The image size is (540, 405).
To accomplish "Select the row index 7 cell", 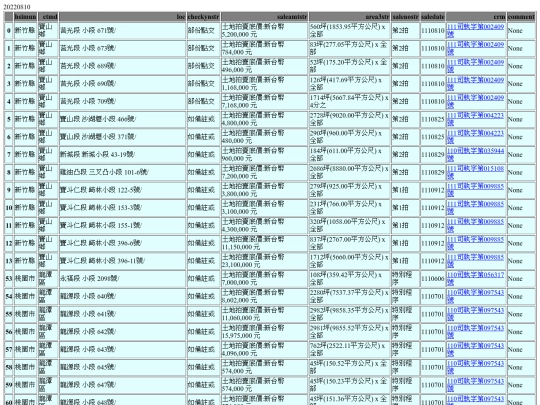I will point(9,155).
